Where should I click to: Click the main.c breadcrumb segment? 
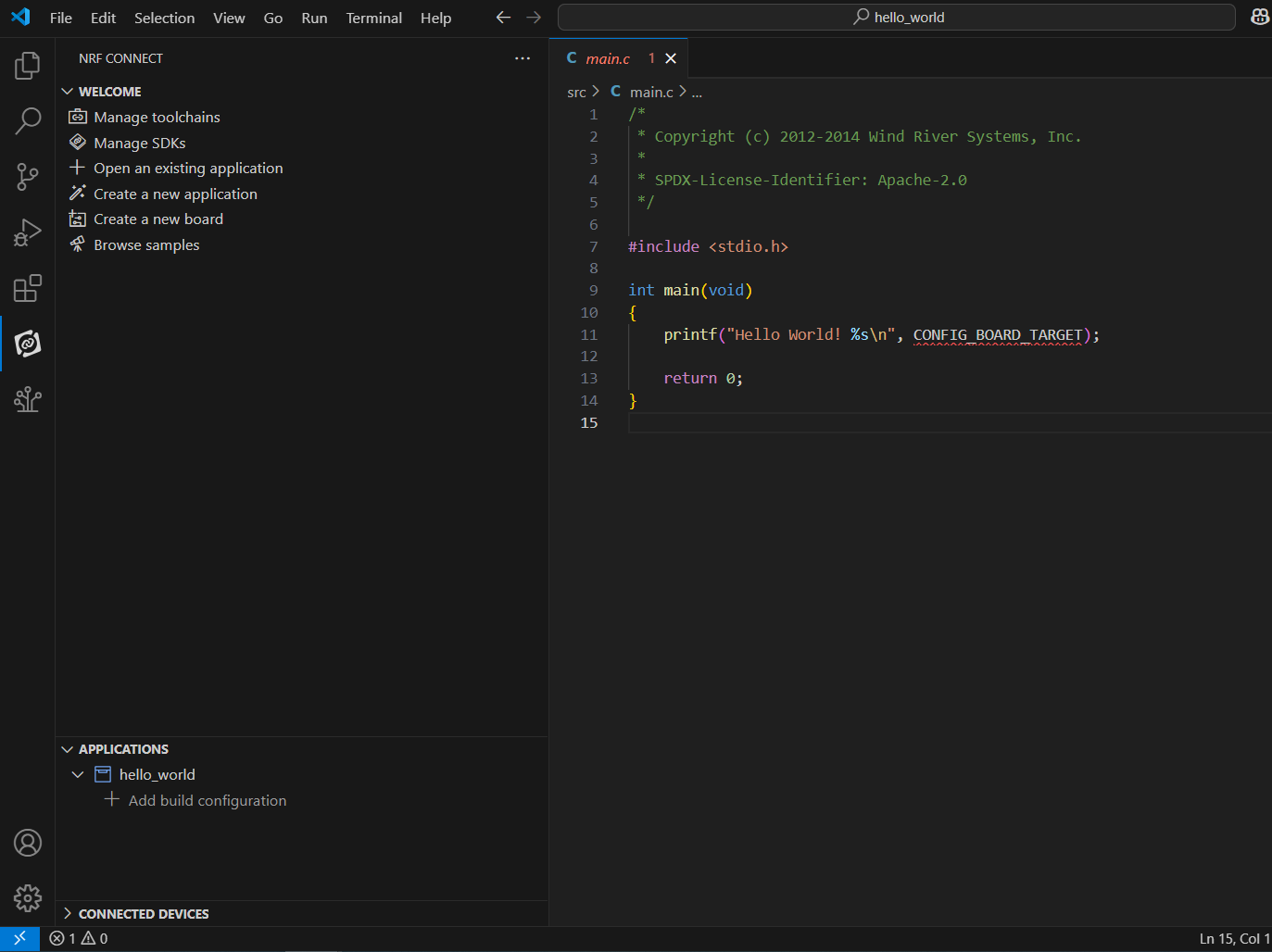pyautogui.click(x=651, y=93)
